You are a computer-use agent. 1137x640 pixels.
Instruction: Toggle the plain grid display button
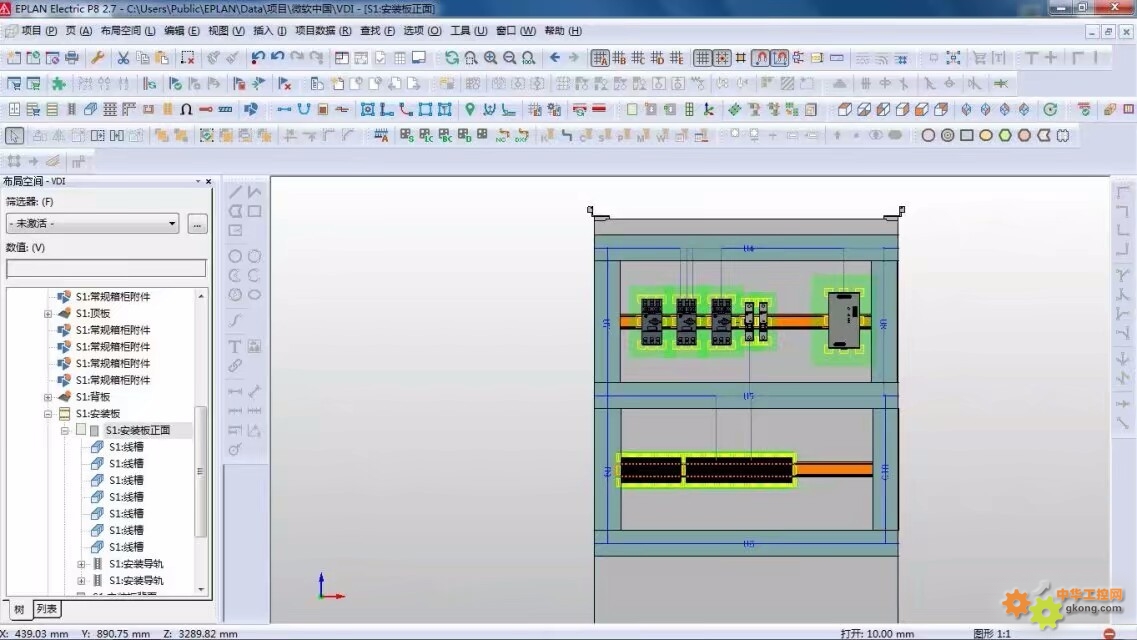(702, 57)
